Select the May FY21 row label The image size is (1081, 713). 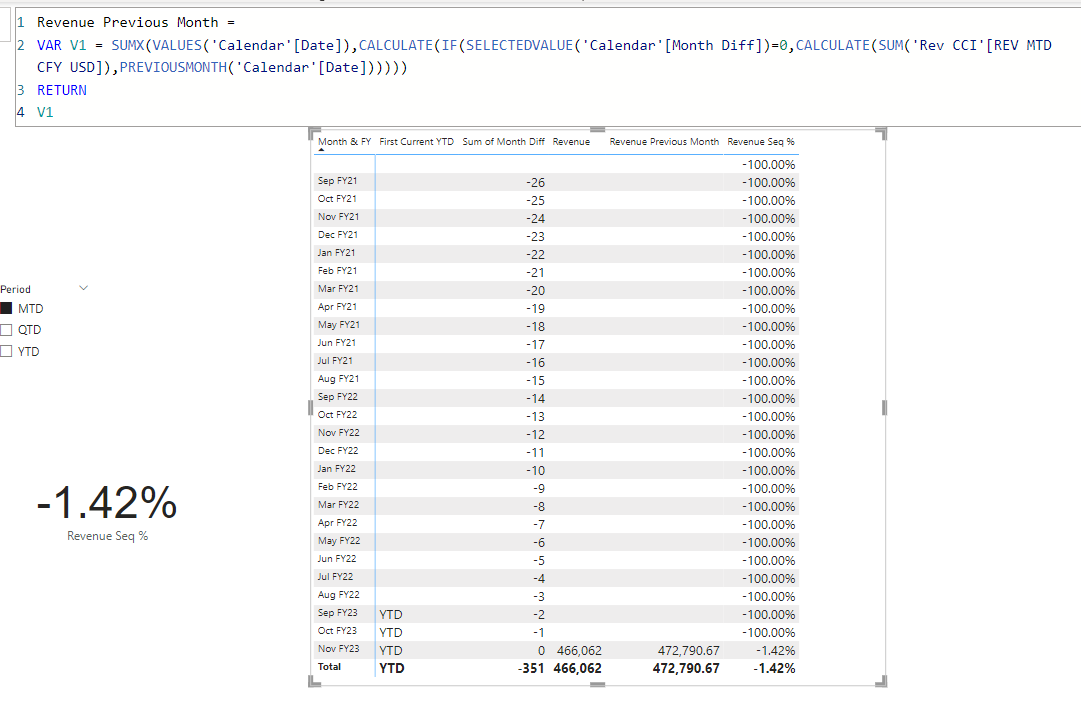[339, 324]
